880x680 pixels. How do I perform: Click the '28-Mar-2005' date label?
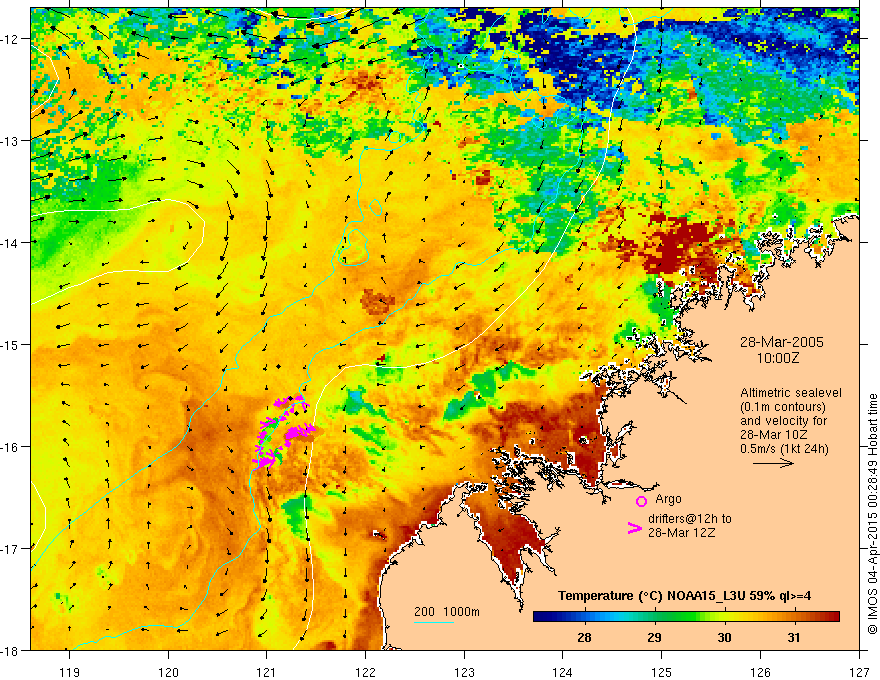click(x=782, y=342)
